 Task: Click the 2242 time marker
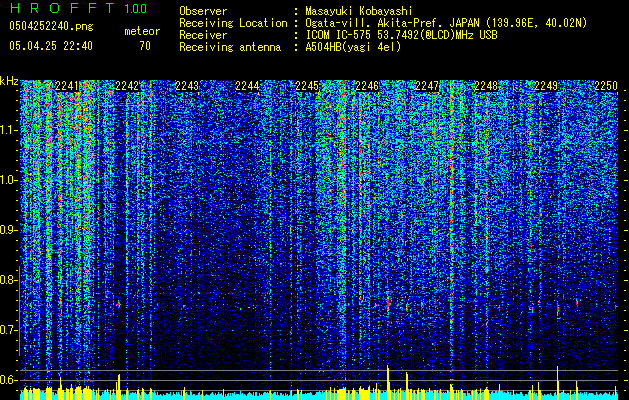tap(127, 86)
